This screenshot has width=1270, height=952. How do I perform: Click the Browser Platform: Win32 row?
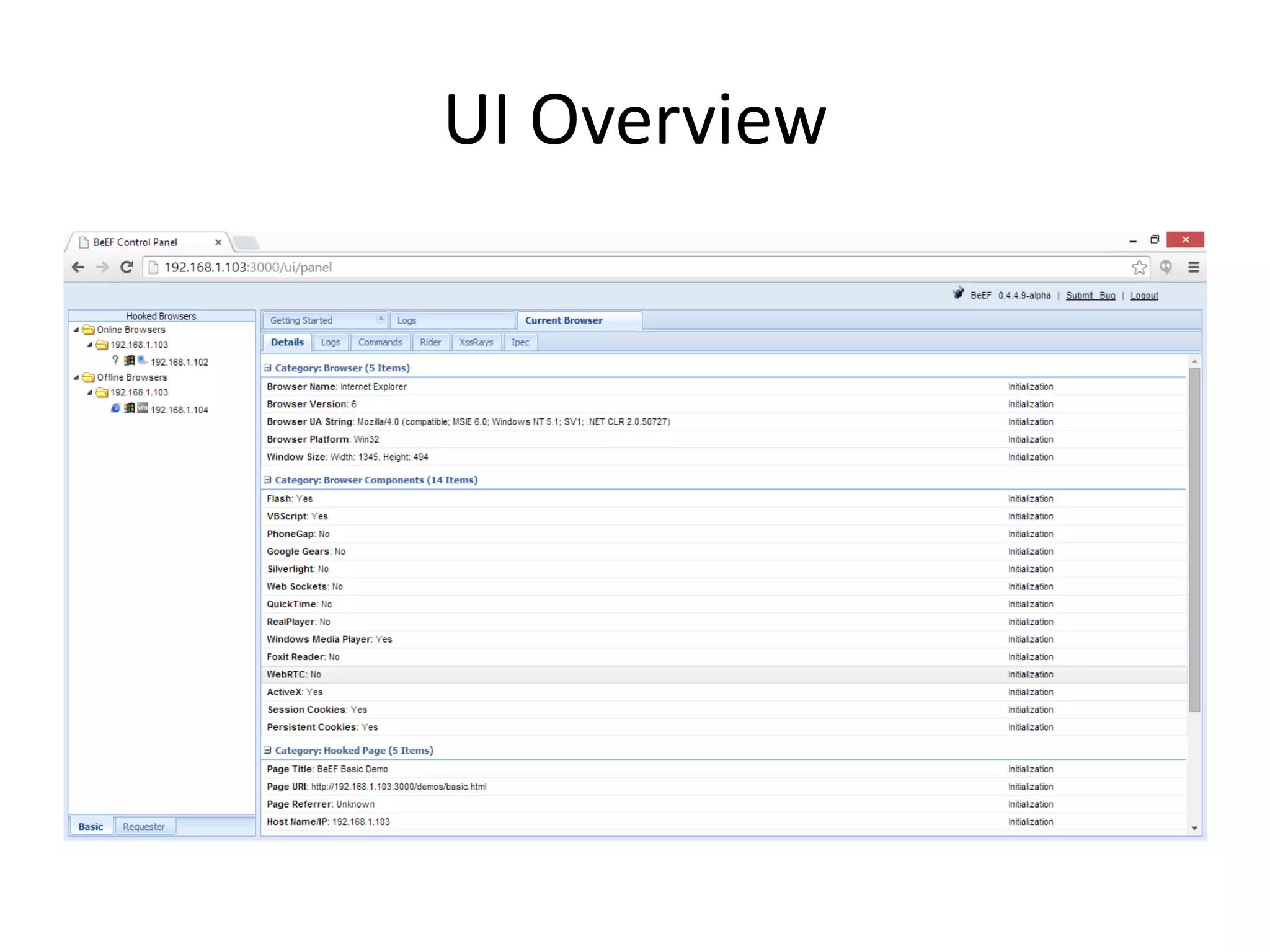pos(724,439)
